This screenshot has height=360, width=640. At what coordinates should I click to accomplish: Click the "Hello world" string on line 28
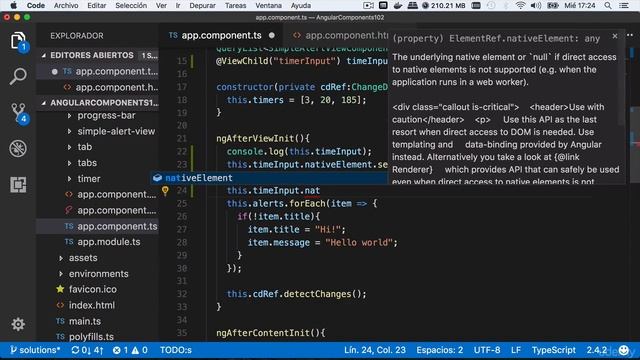pyautogui.click(x=358, y=242)
